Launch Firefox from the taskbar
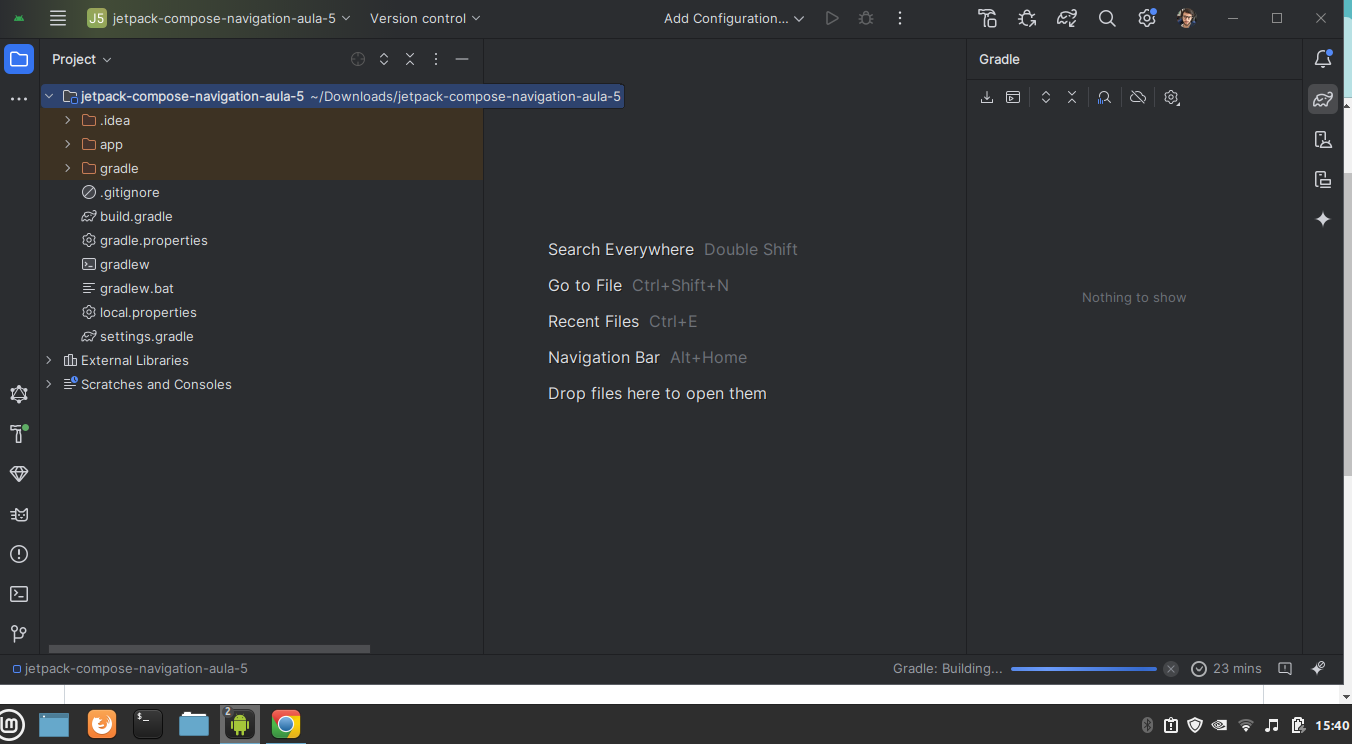The width and height of the screenshot is (1352, 744). coord(102,724)
